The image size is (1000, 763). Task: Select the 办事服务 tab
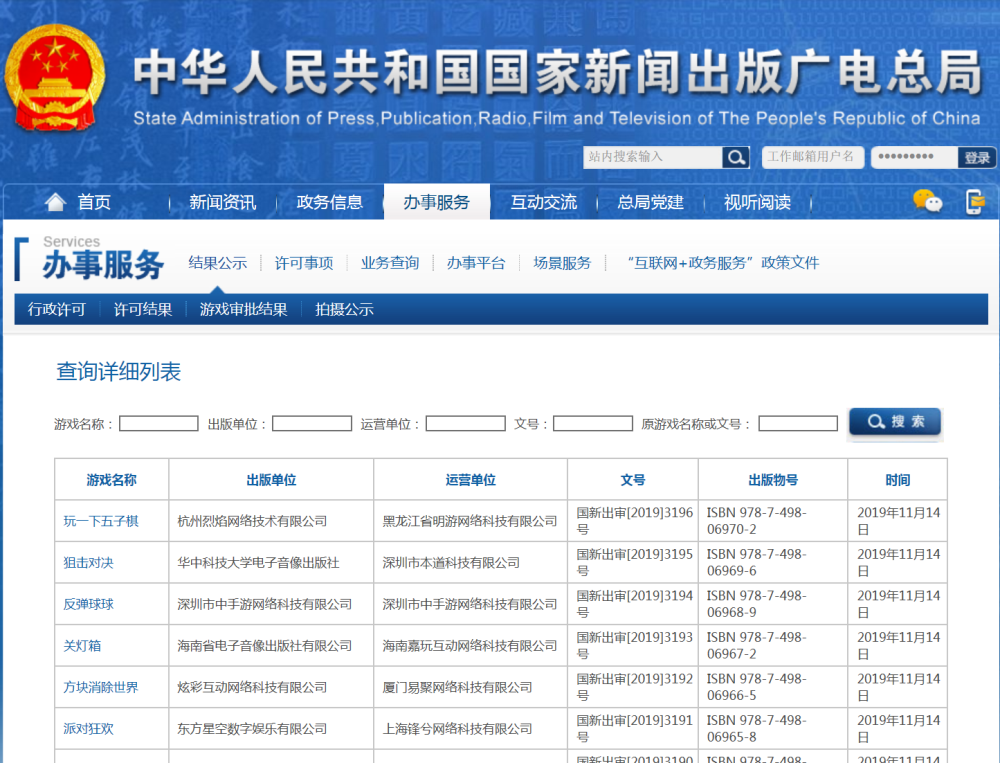[x=436, y=202]
